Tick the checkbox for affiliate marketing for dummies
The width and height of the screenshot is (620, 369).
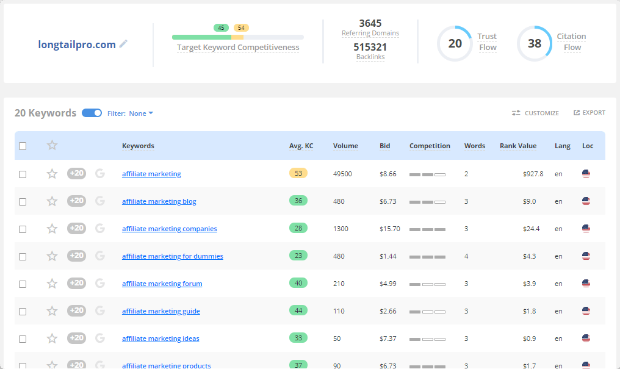point(23,257)
